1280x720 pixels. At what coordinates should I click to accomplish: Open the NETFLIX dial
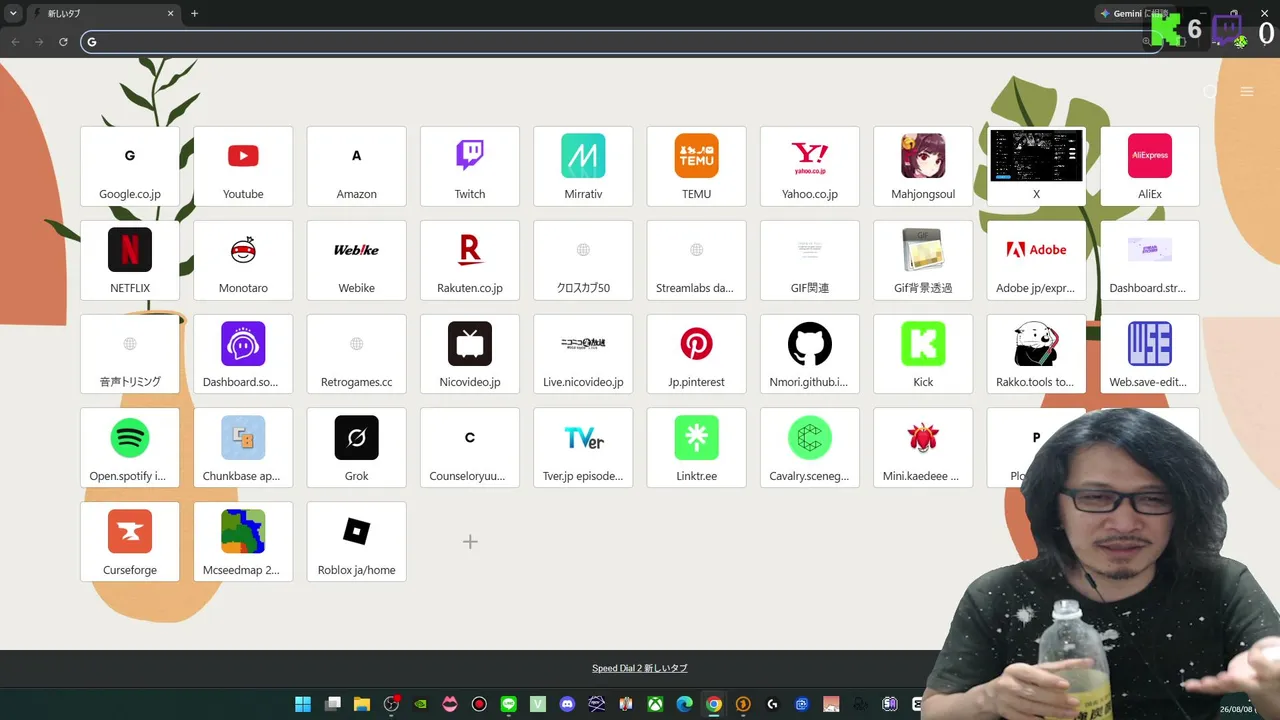tap(130, 260)
